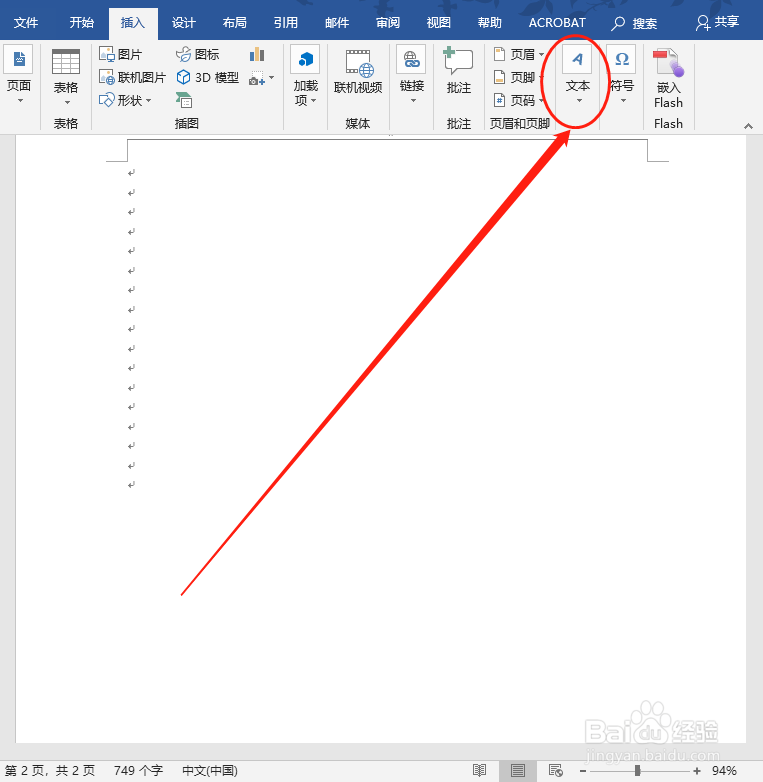Insert Icons (图标)
The width and height of the screenshot is (763, 782).
(x=198, y=54)
